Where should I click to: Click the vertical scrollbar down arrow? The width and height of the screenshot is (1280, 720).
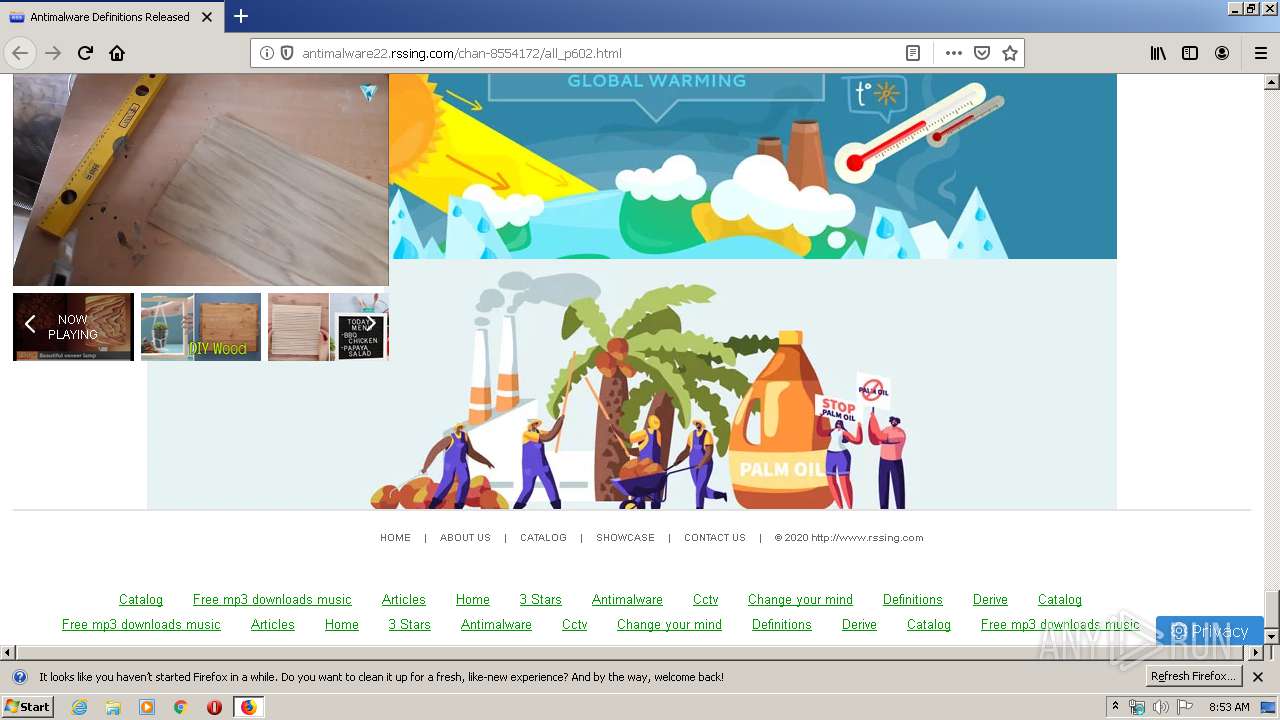[x=1272, y=636]
